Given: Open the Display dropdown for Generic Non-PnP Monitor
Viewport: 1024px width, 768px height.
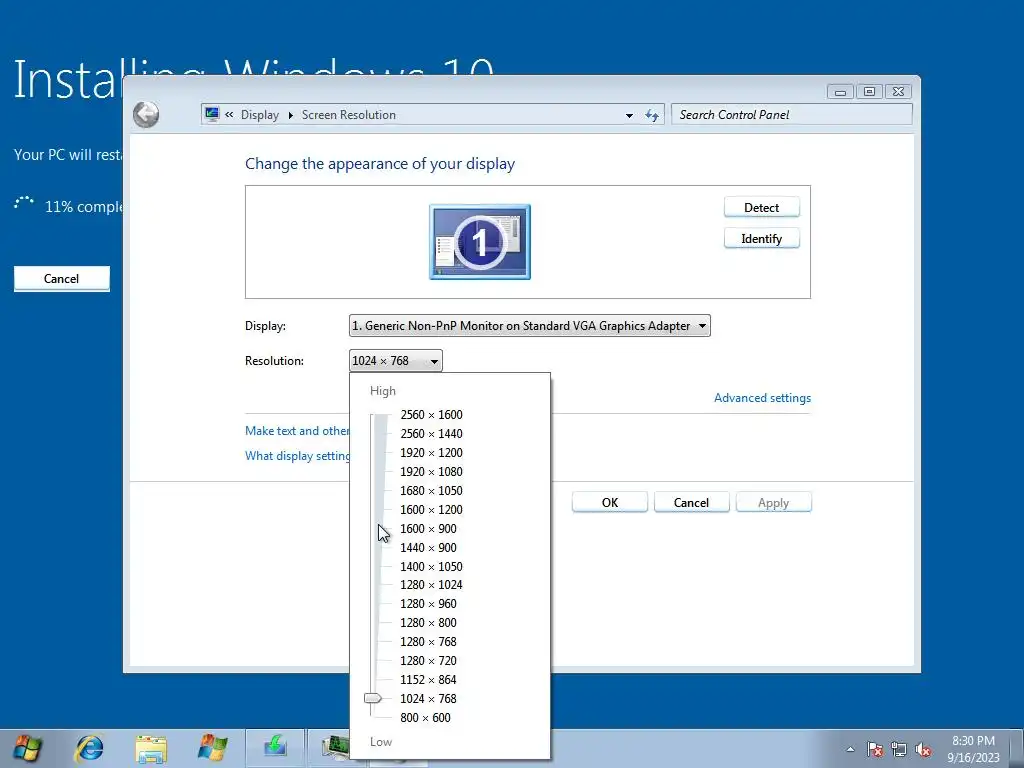Looking at the screenshot, I should tap(530, 325).
